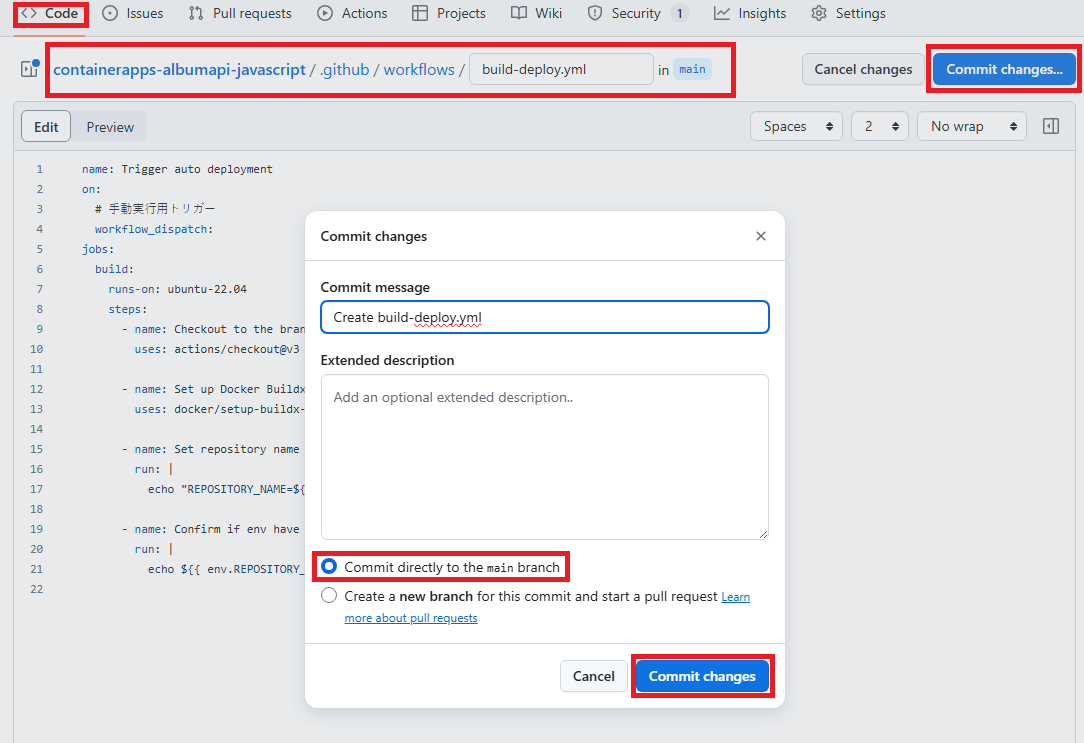Screen dimensions: 1084x743
Task: Click the Security alerts count badge
Action: click(680, 13)
